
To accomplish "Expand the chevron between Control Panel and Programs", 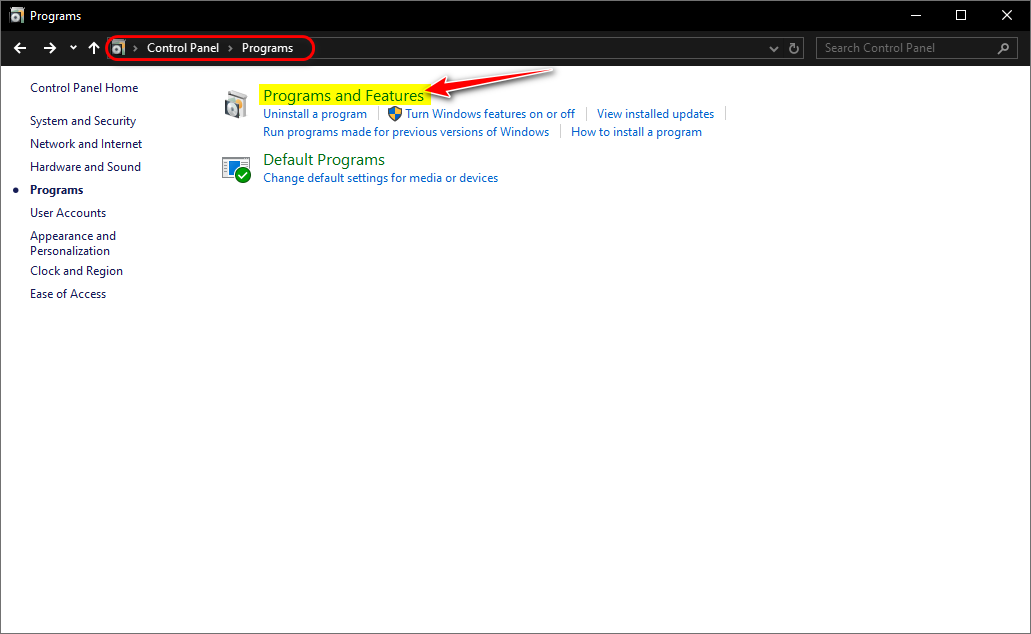I will [231, 48].
